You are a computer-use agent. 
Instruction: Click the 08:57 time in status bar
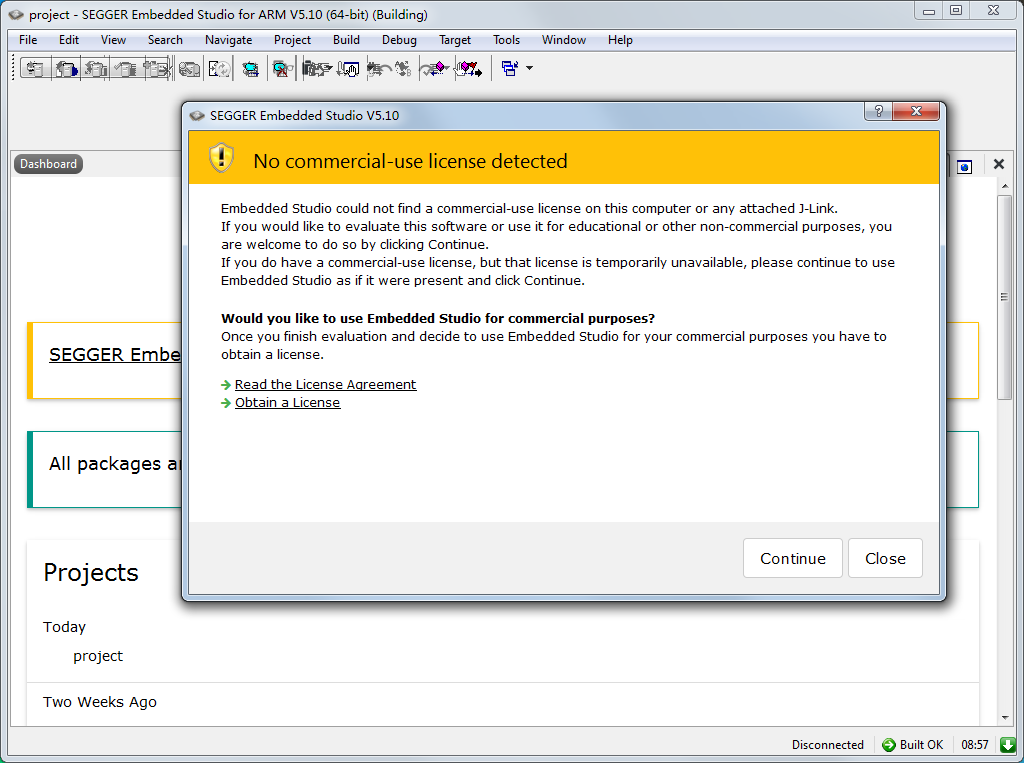pos(974,745)
